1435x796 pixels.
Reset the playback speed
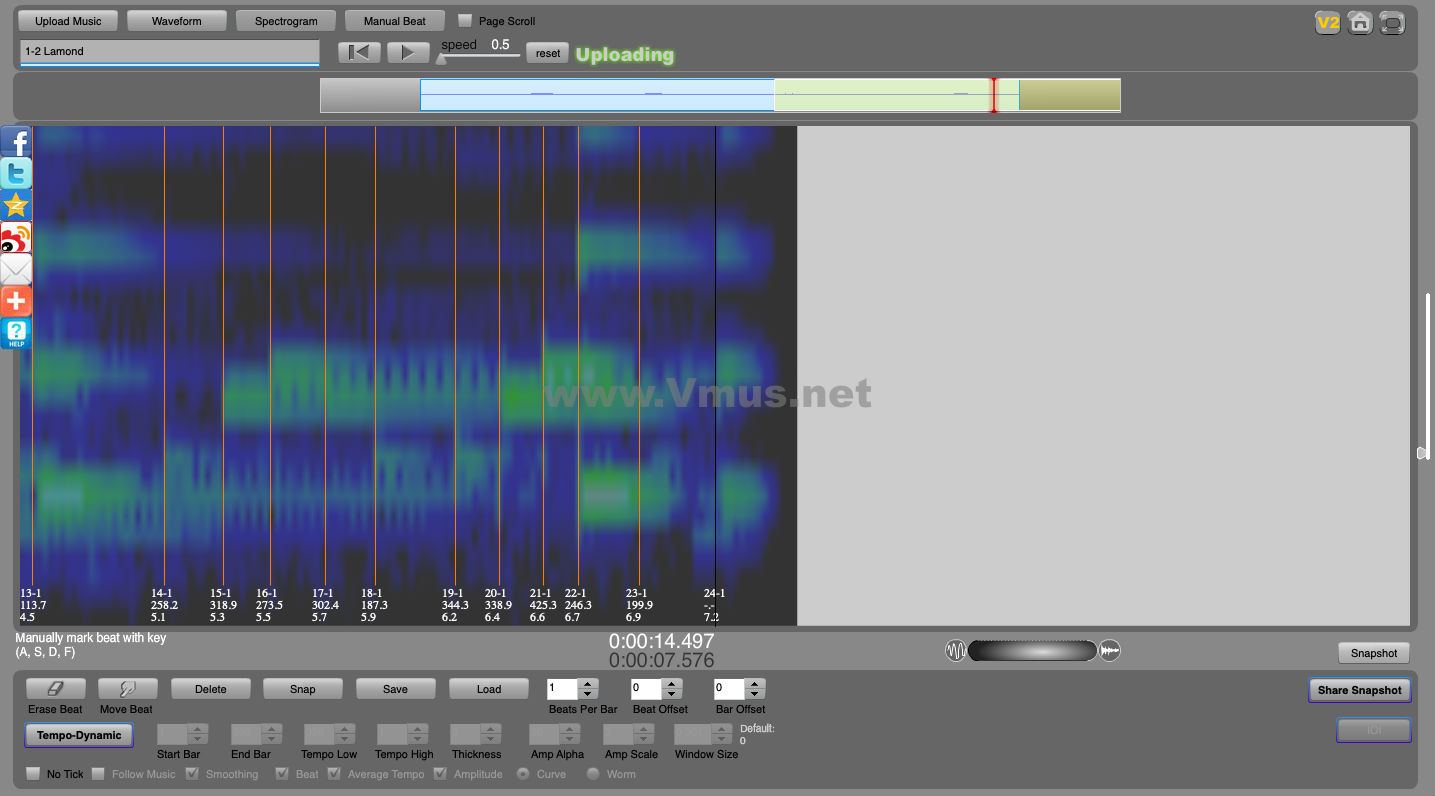(x=548, y=53)
